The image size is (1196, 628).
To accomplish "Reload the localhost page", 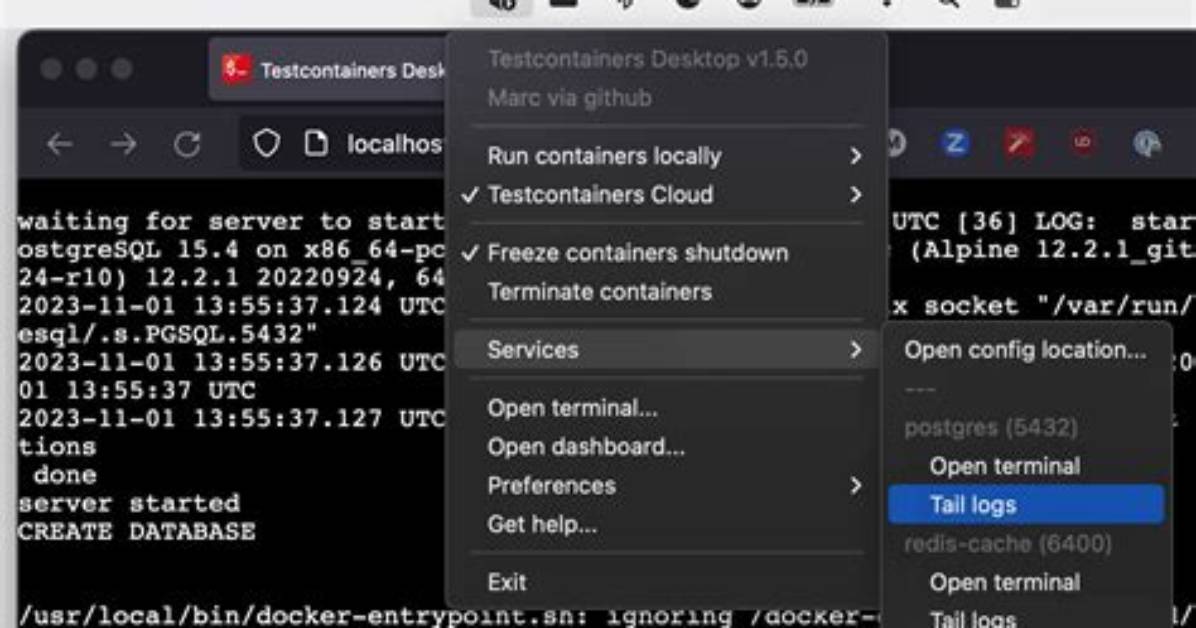I will pyautogui.click(x=187, y=143).
